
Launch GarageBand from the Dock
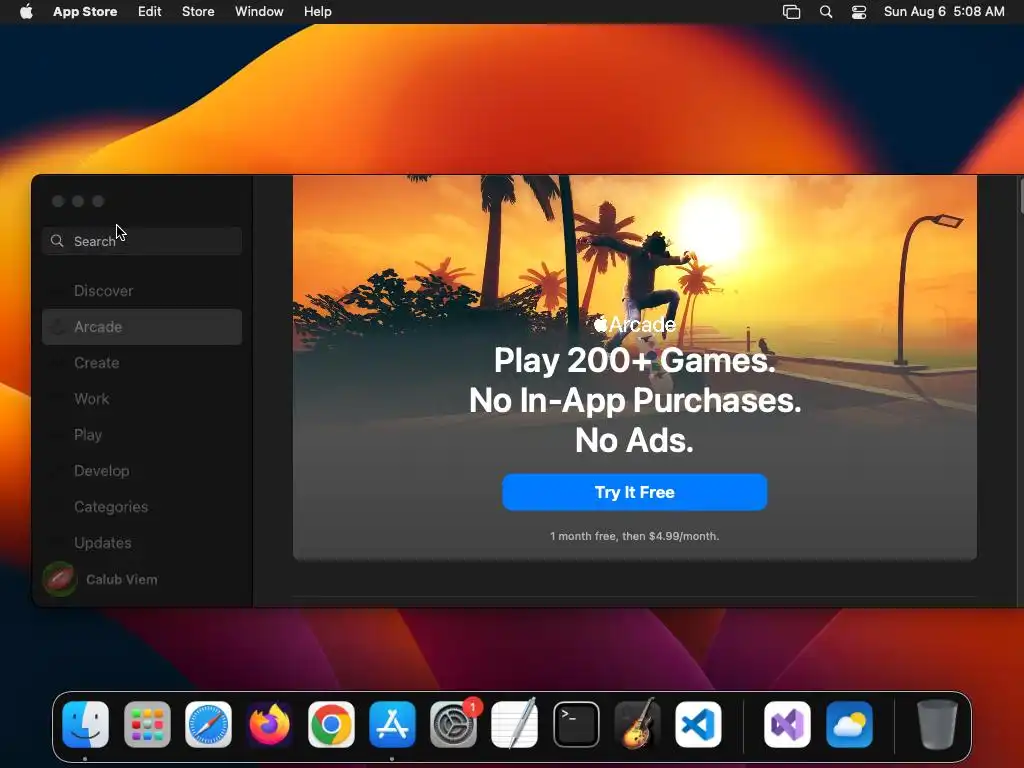pos(637,724)
